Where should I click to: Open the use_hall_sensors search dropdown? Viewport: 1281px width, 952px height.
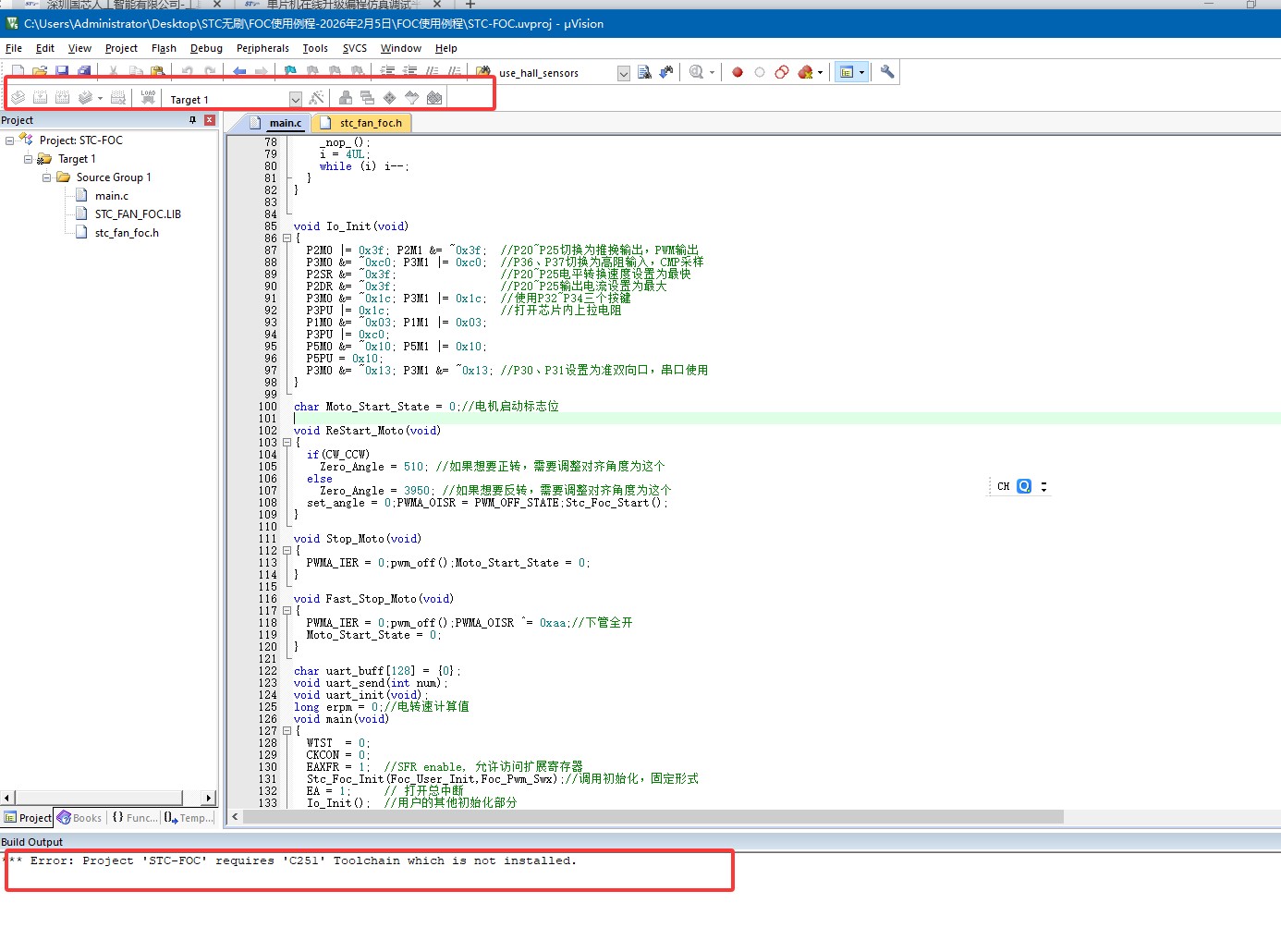pos(624,73)
